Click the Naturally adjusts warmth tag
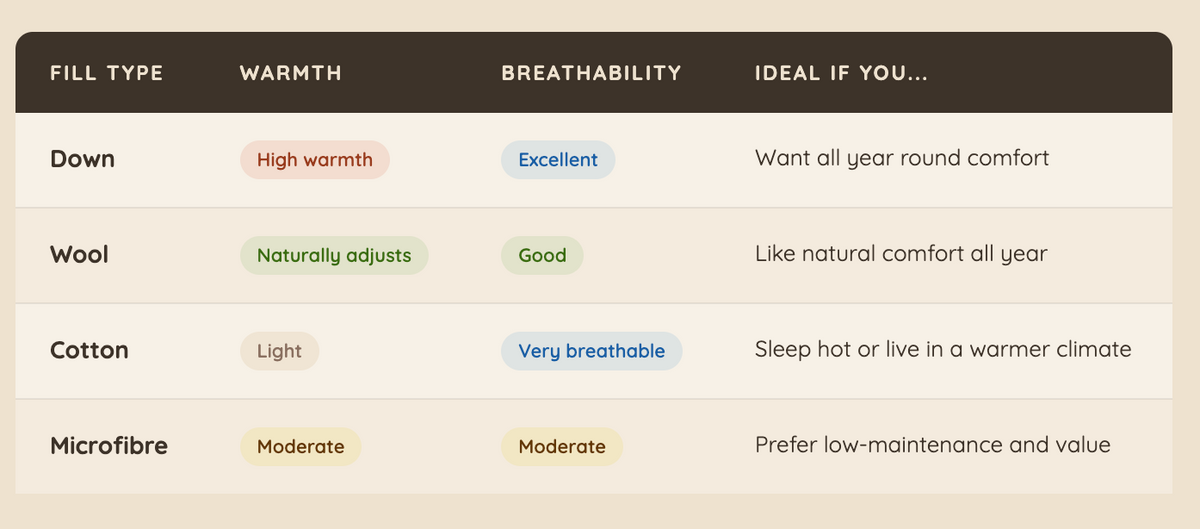The width and height of the screenshot is (1200, 529). [334, 255]
